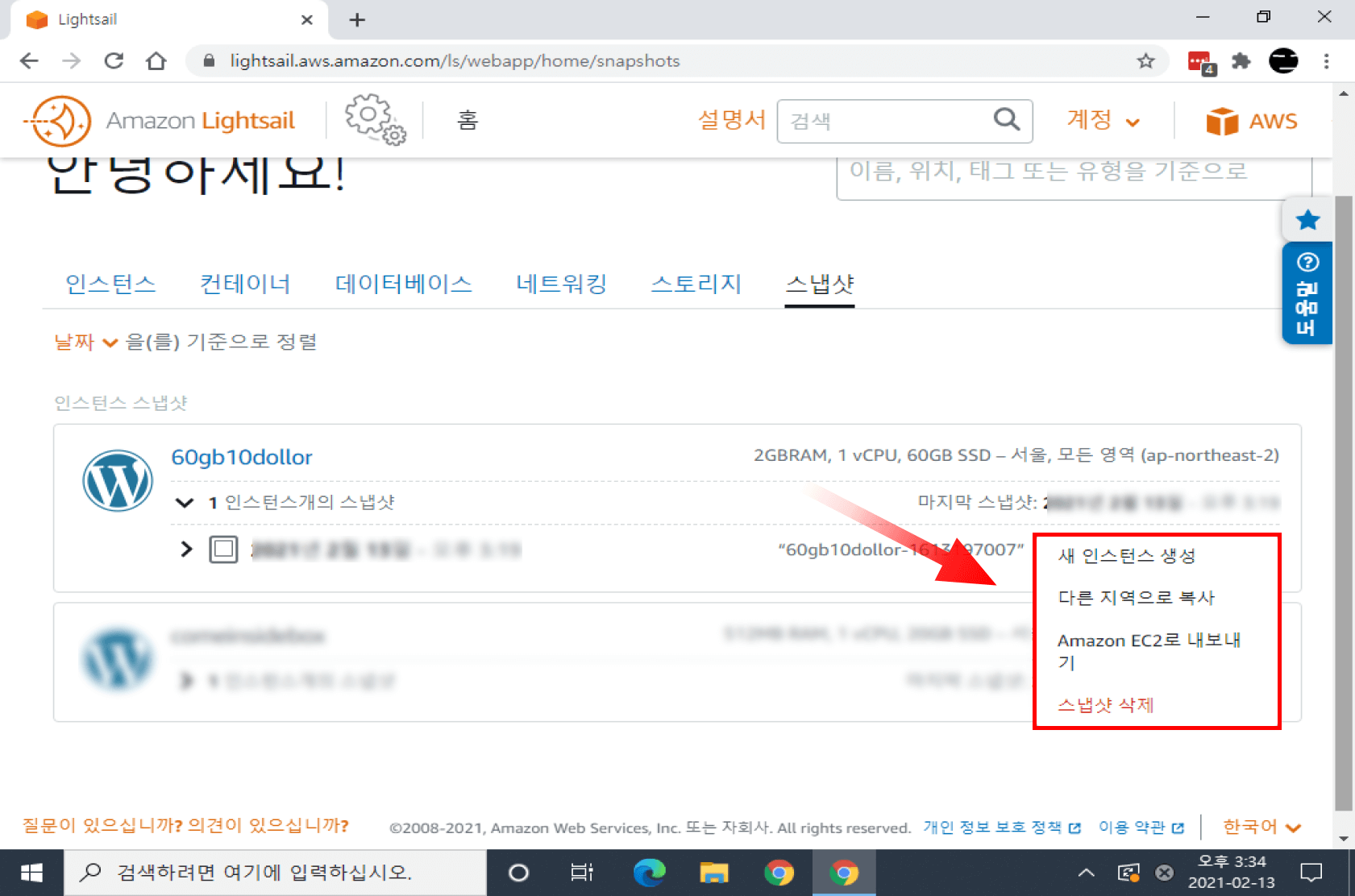This screenshot has height=896, width=1355.
Task: Open the 계정 account dropdown
Action: [1104, 120]
